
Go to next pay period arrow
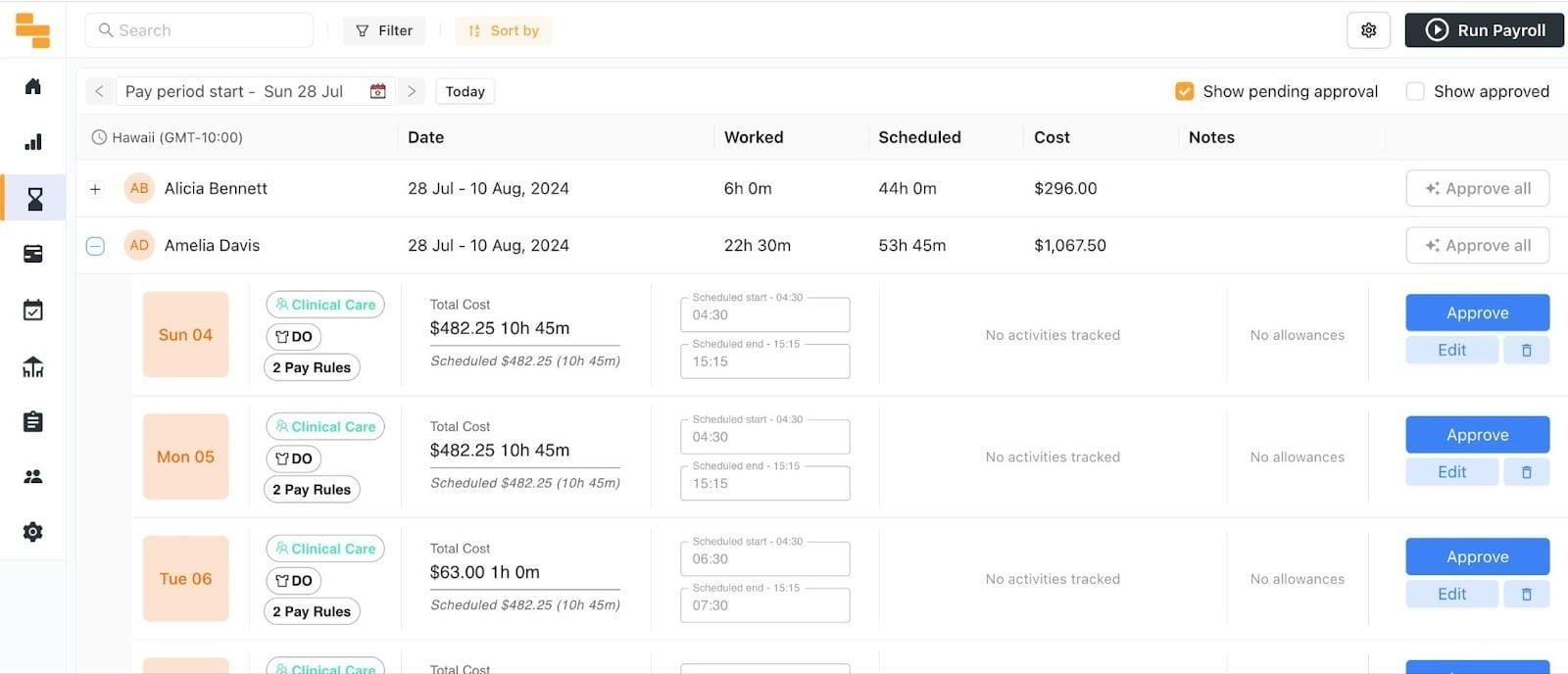[x=412, y=91]
